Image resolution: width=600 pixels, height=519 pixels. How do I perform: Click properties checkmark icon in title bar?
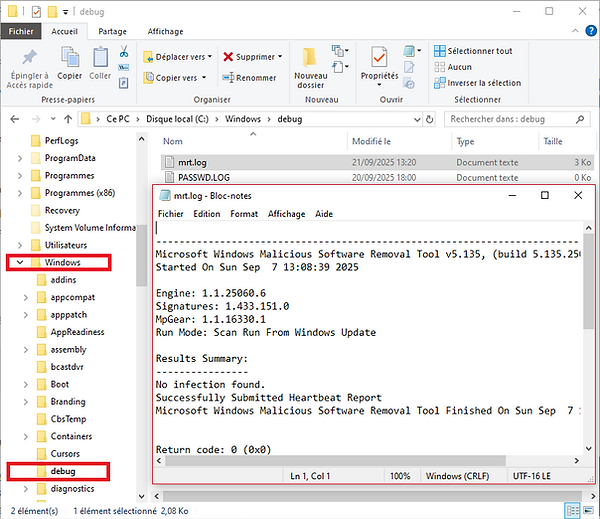tap(36, 12)
